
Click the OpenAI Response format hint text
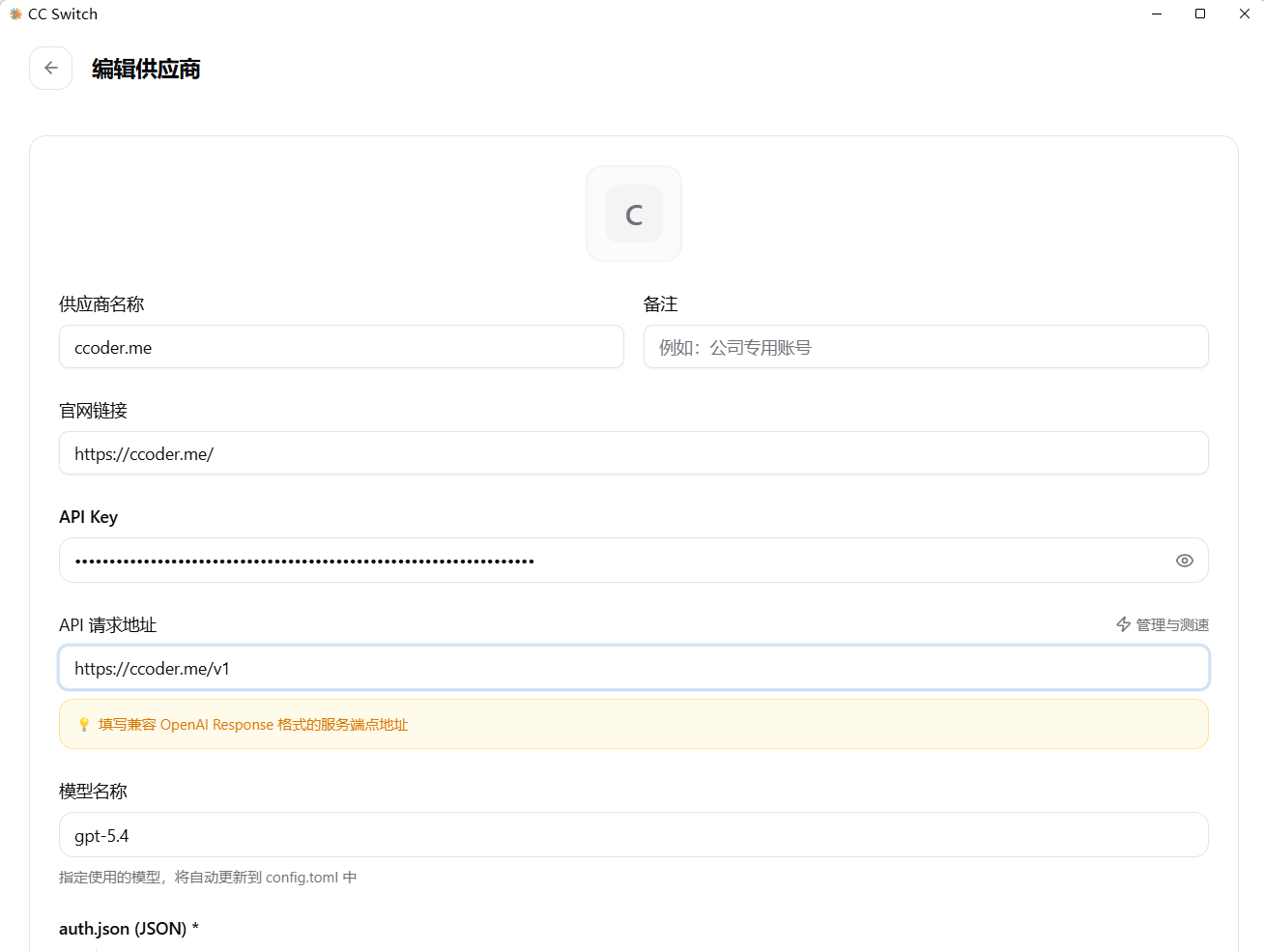click(253, 725)
